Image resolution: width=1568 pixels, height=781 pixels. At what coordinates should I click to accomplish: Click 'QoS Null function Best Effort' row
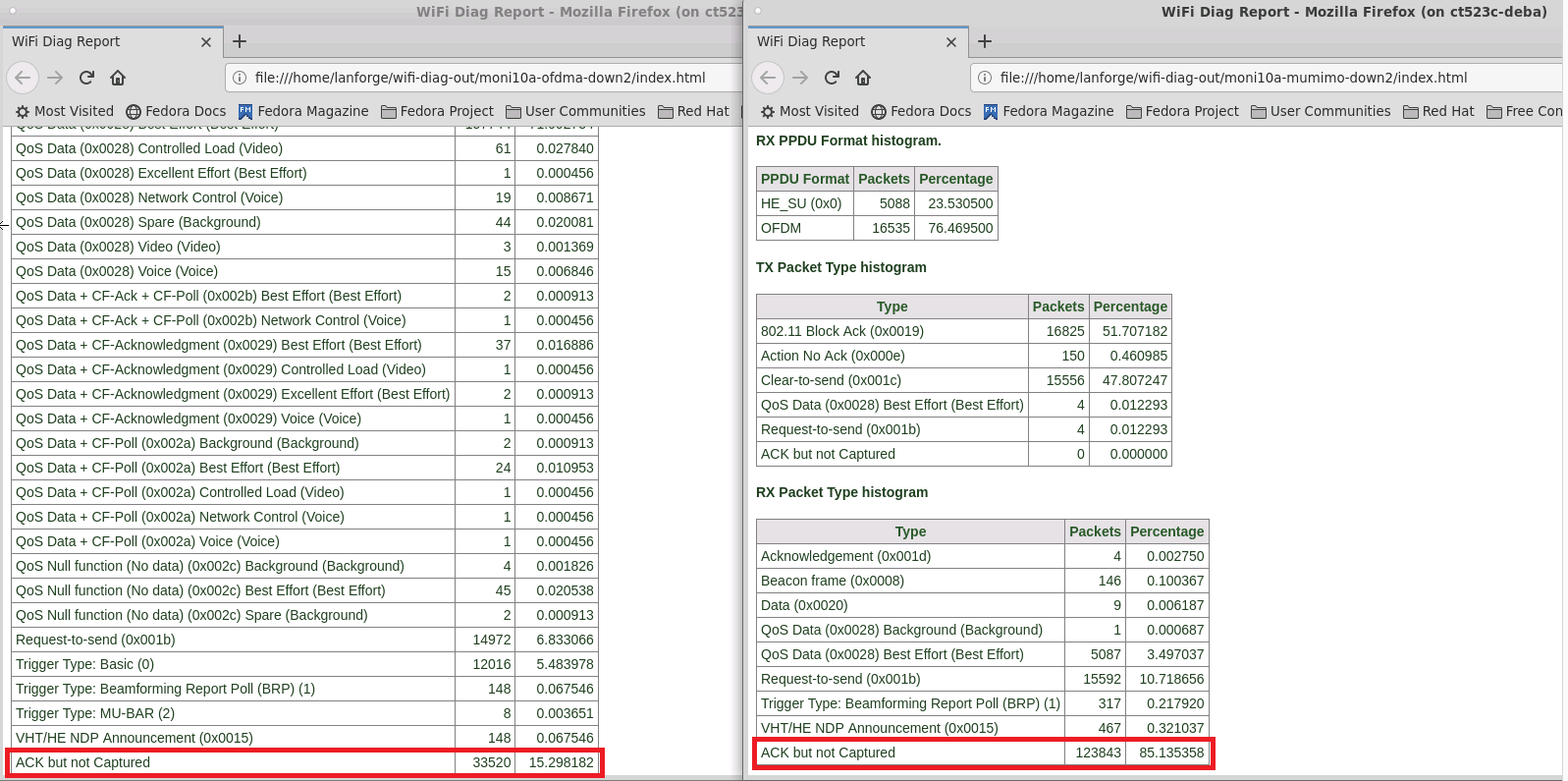tap(304, 590)
